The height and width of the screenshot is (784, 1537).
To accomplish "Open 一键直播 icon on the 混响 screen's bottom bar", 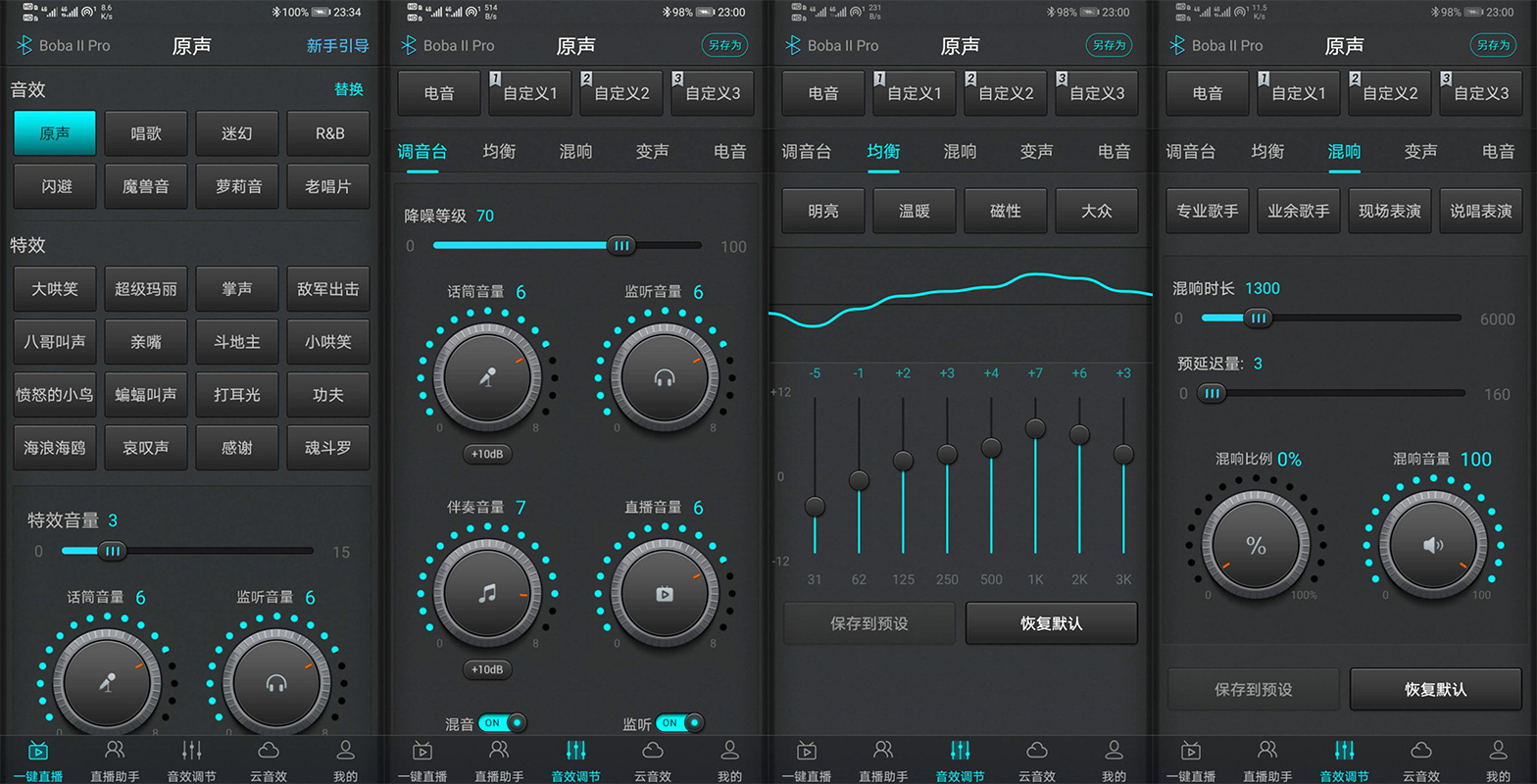I will point(1191,752).
